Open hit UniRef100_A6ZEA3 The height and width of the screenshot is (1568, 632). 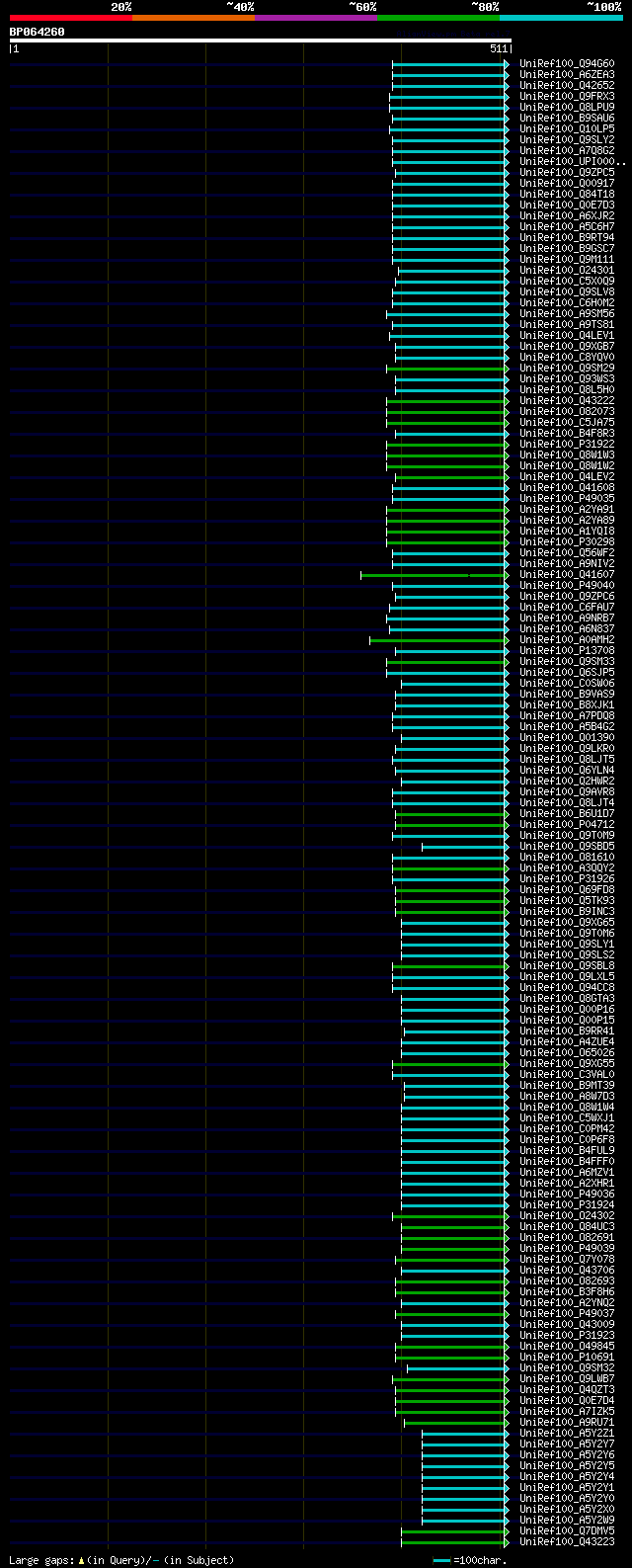pyautogui.click(x=567, y=74)
